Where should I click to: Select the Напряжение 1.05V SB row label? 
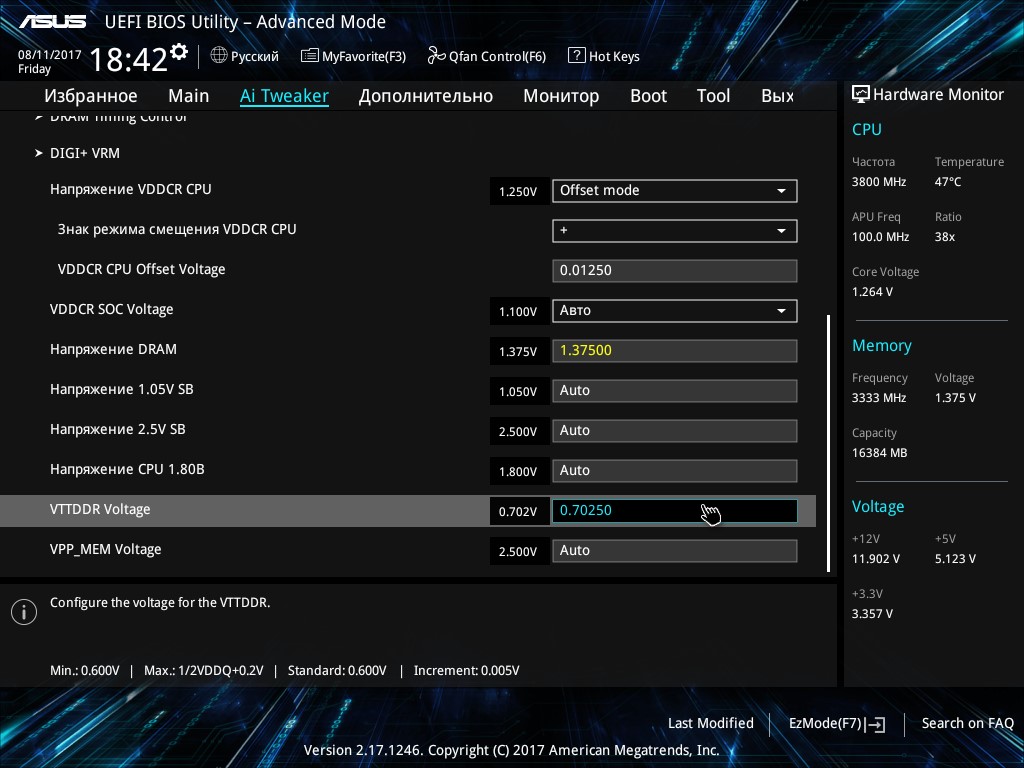[x=121, y=389]
